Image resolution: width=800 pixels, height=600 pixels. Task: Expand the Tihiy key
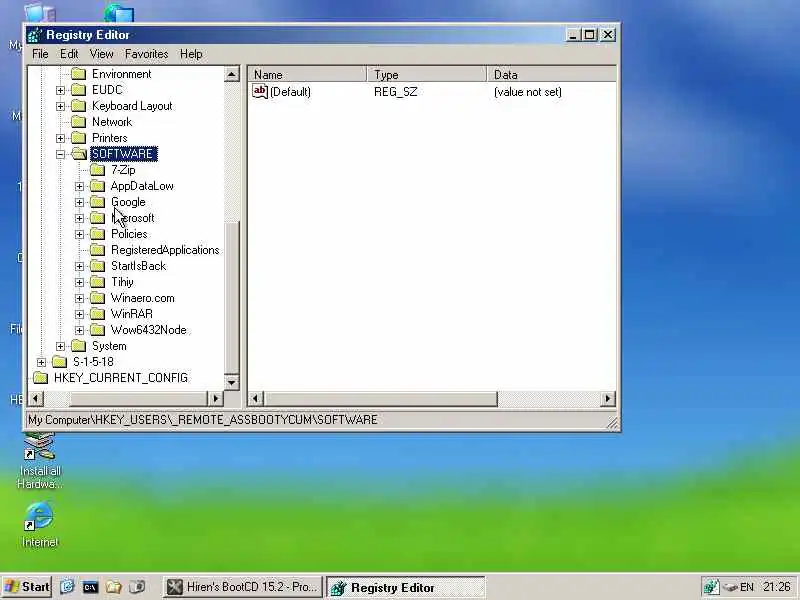click(x=79, y=282)
